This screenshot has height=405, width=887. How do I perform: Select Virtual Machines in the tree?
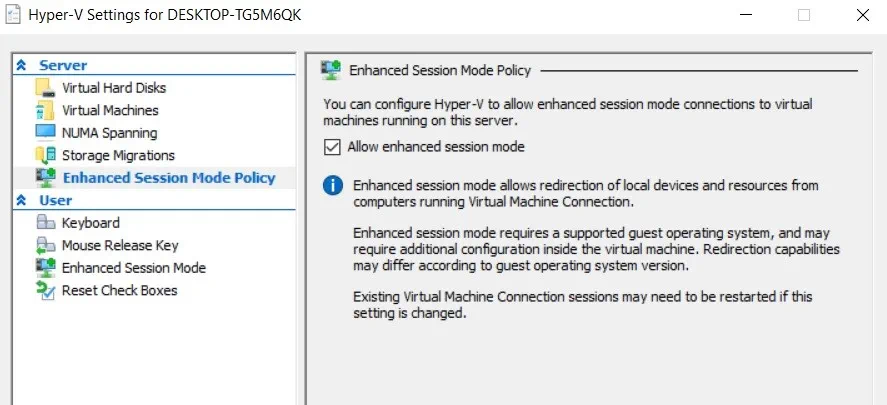(110, 110)
